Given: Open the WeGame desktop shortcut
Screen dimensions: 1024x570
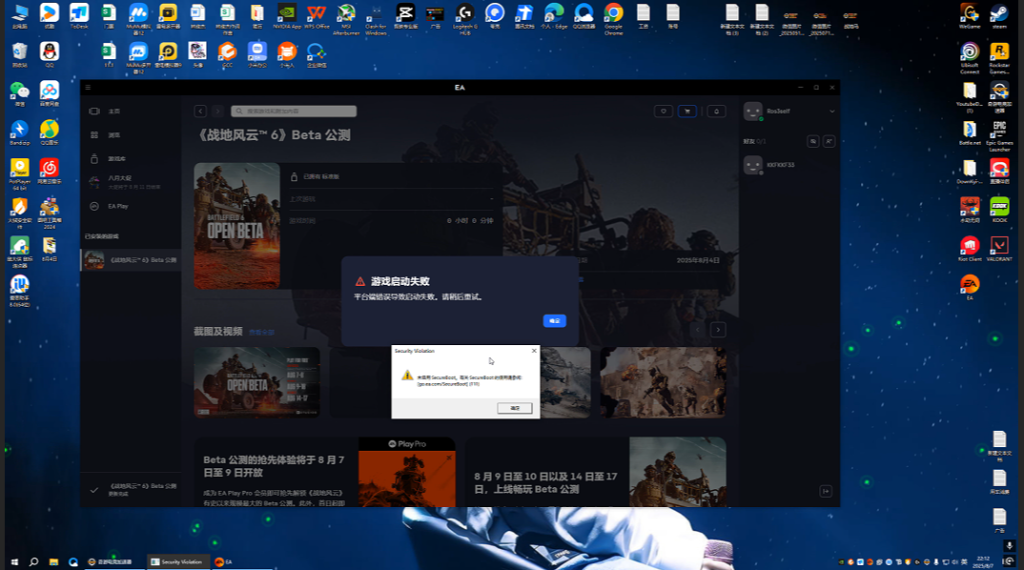Looking at the screenshot, I should click(x=969, y=16).
